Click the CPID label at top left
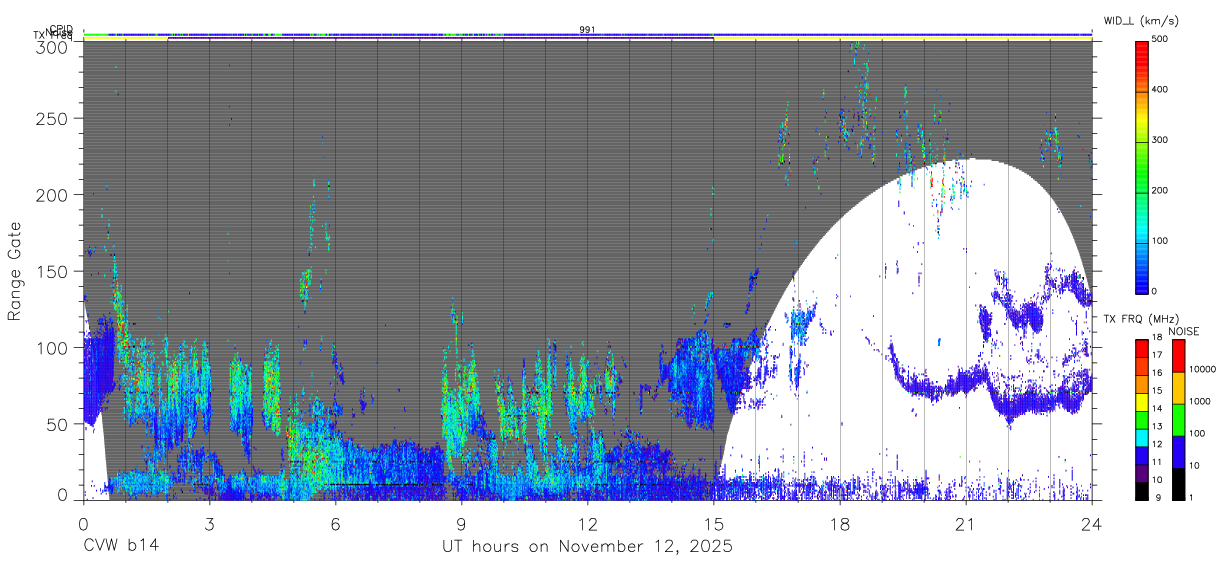This screenshot has height=567, width=1228. point(60,29)
